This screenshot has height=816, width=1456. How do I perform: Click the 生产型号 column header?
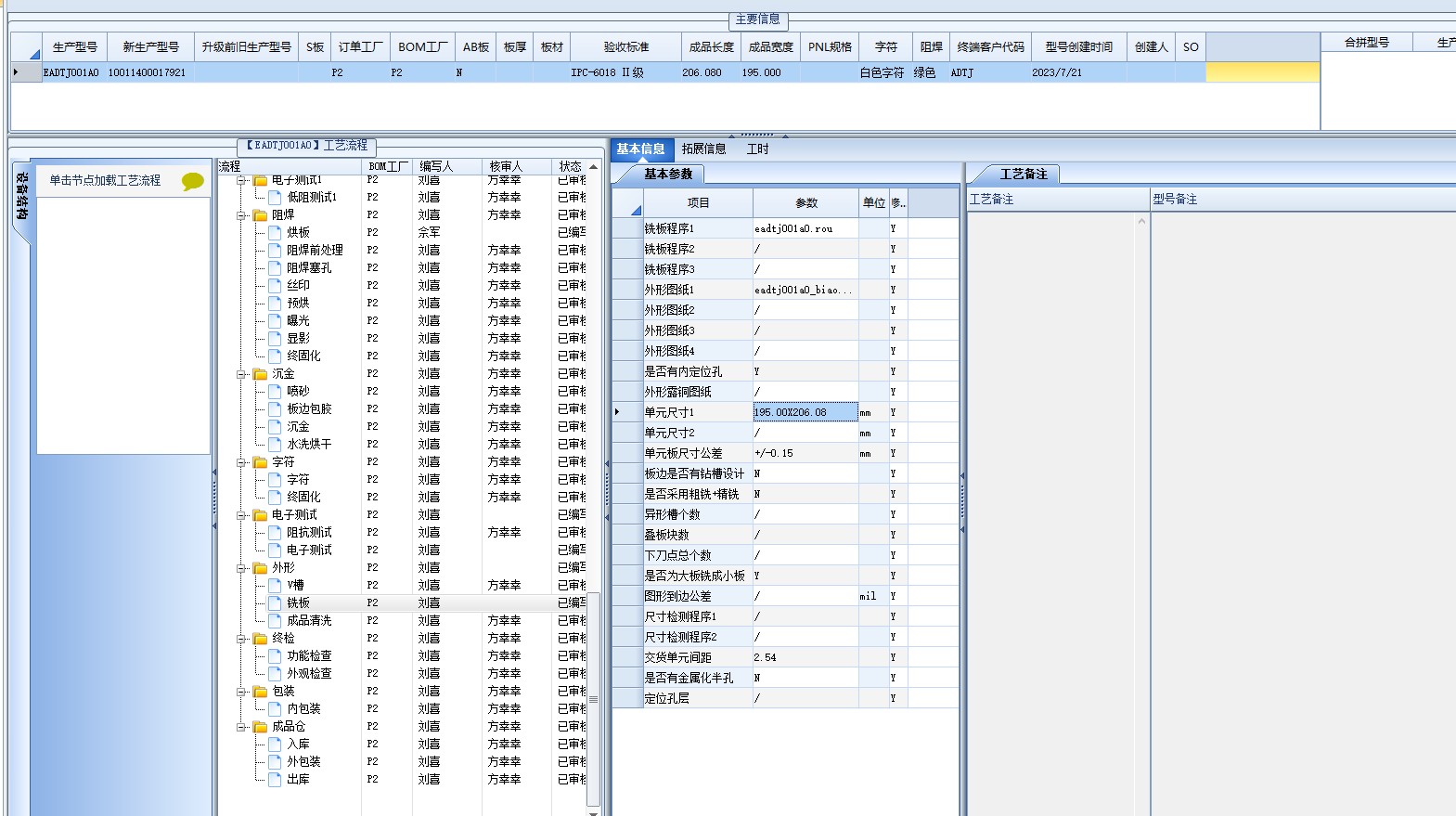coord(74,47)
